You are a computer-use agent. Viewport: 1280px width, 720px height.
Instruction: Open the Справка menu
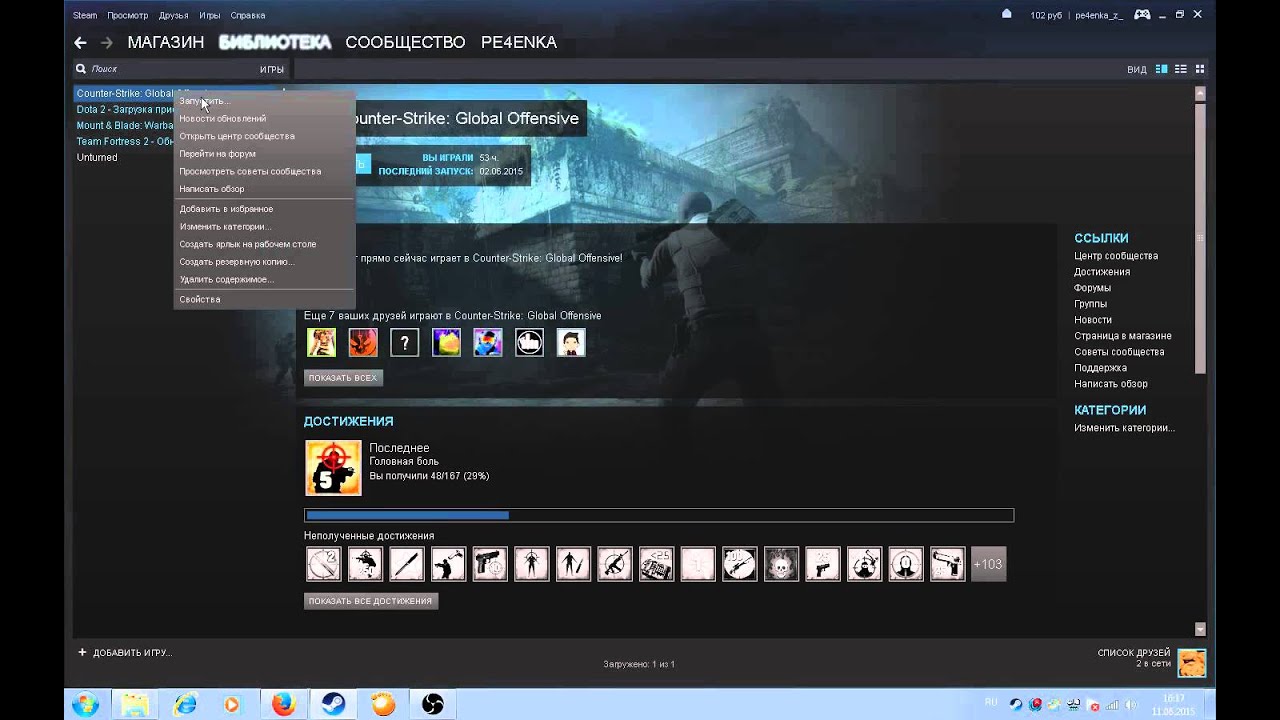point(248,15)
